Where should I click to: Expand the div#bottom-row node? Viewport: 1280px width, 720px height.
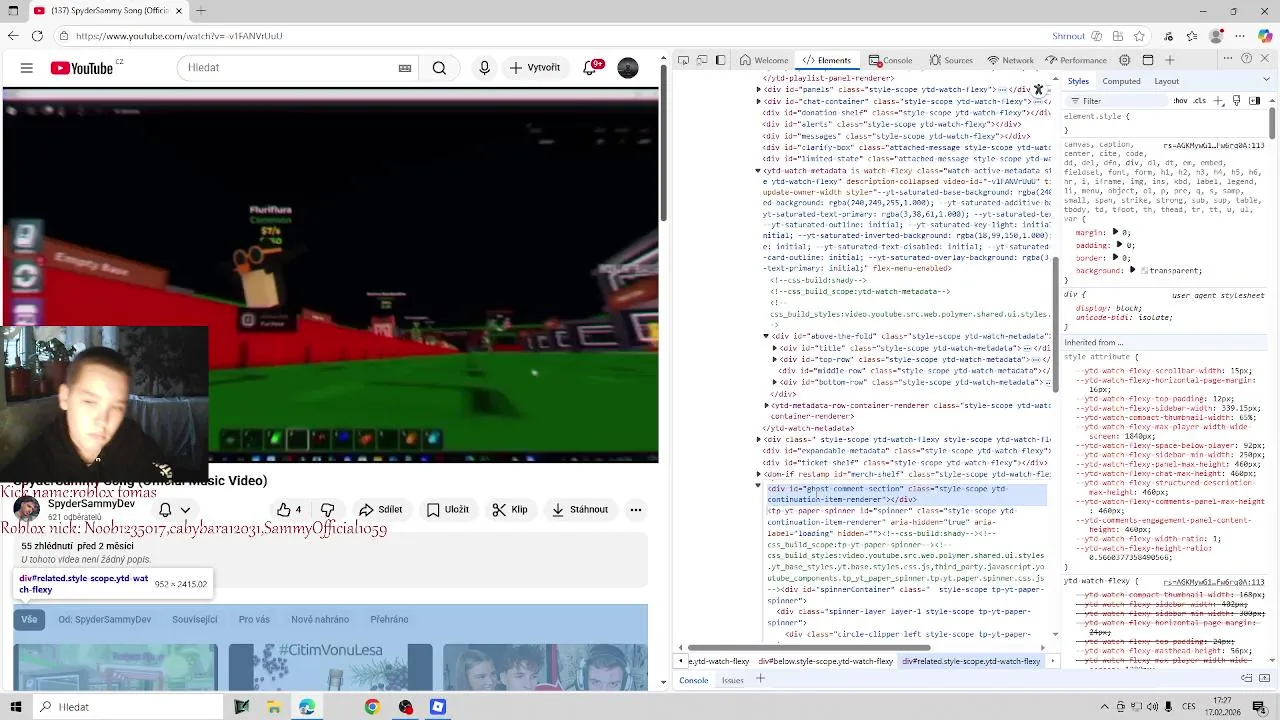pyautogui.click(x=775, y=382)
